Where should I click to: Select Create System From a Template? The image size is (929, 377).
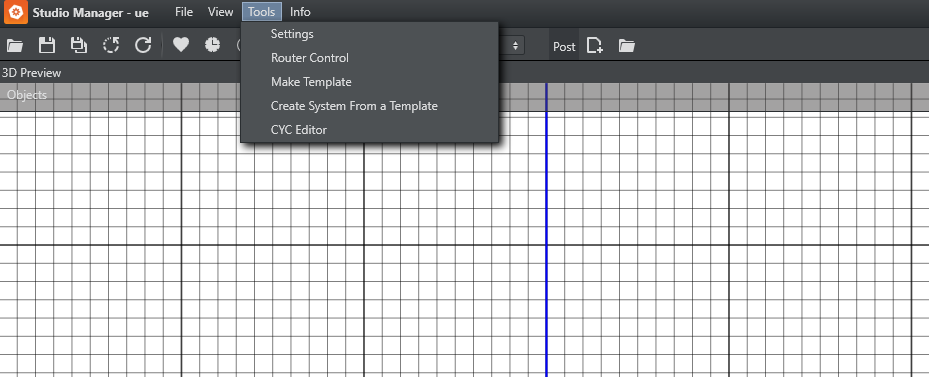pyautogui.click(x=369, y=106)
